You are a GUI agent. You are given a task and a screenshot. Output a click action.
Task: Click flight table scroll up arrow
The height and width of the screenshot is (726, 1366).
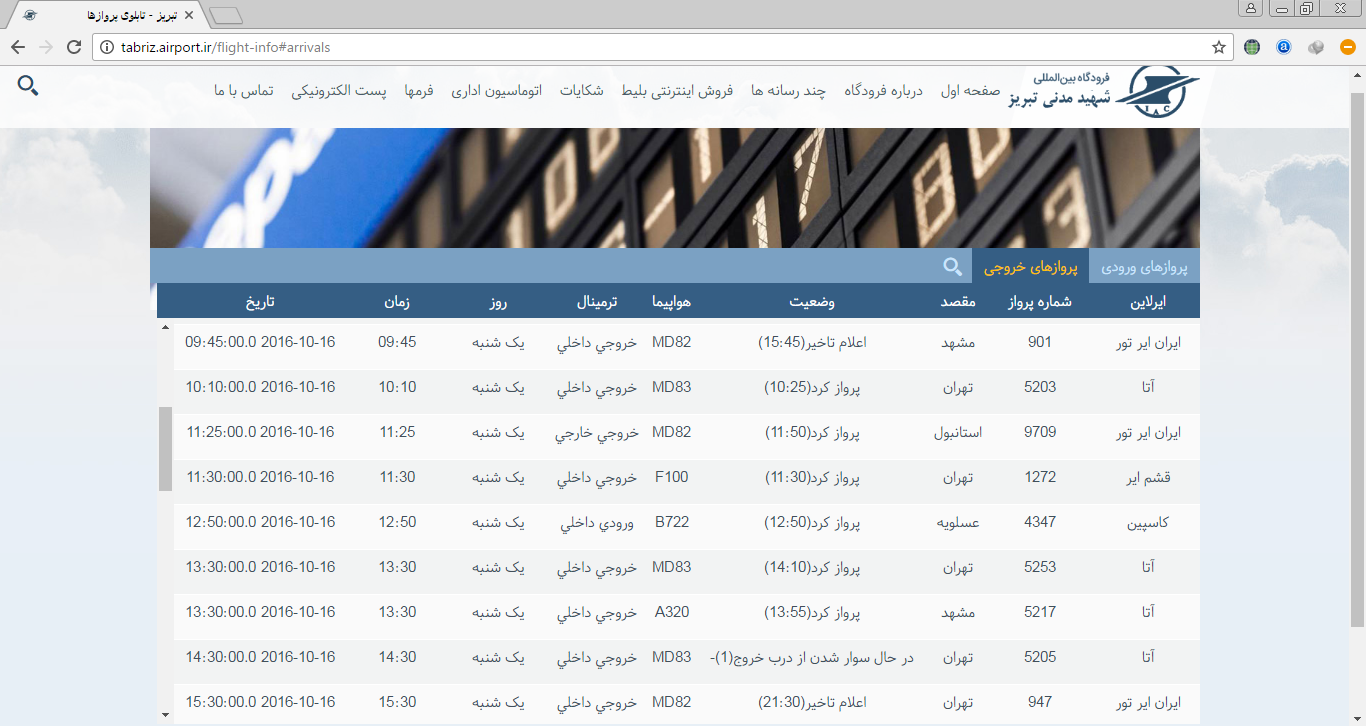tap(165, 327)
